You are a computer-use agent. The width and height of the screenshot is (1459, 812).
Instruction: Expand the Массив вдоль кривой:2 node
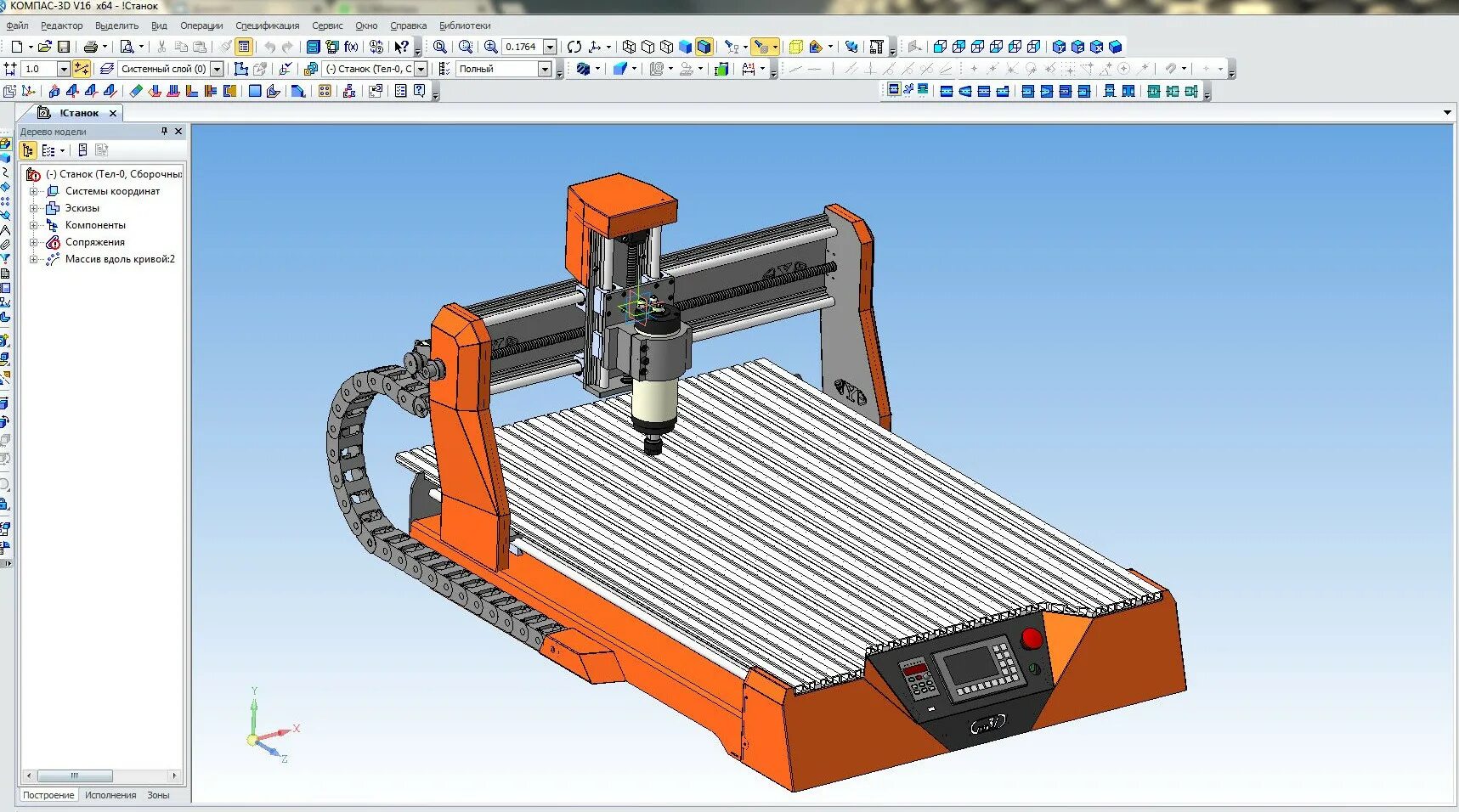34,259
